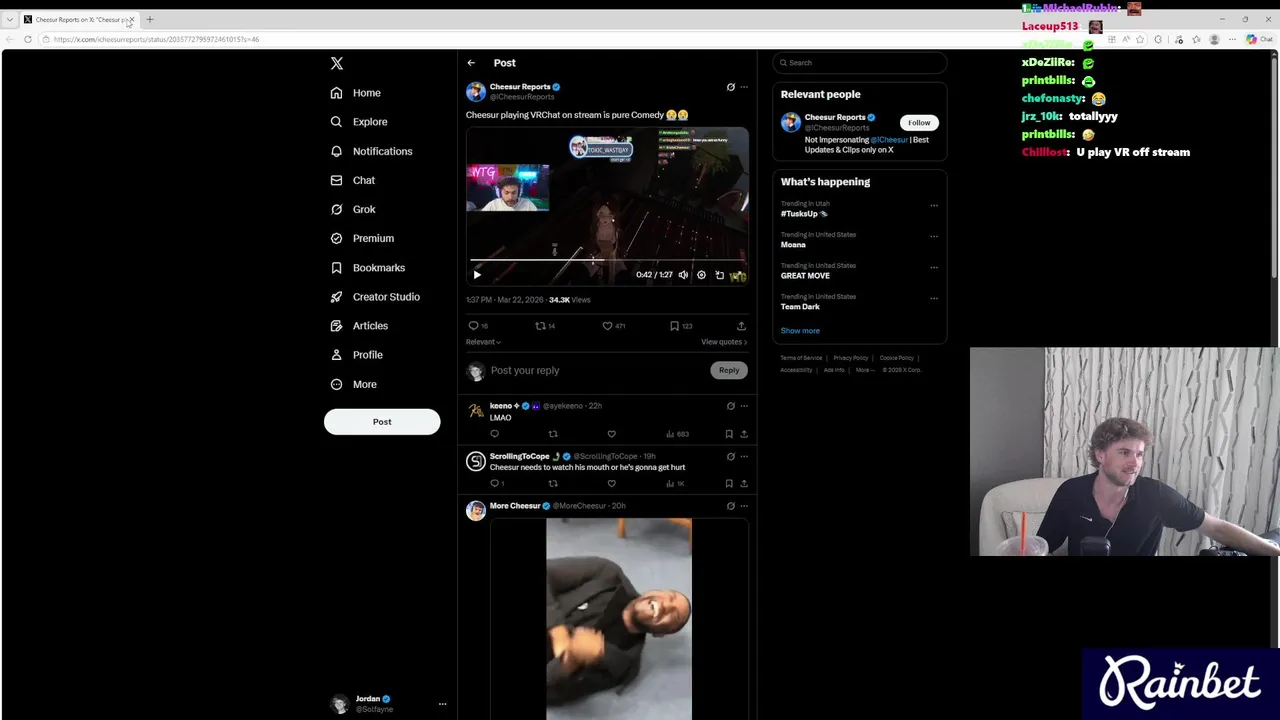
Task: Like the main post with 471 likes
Action: point(607,326)
